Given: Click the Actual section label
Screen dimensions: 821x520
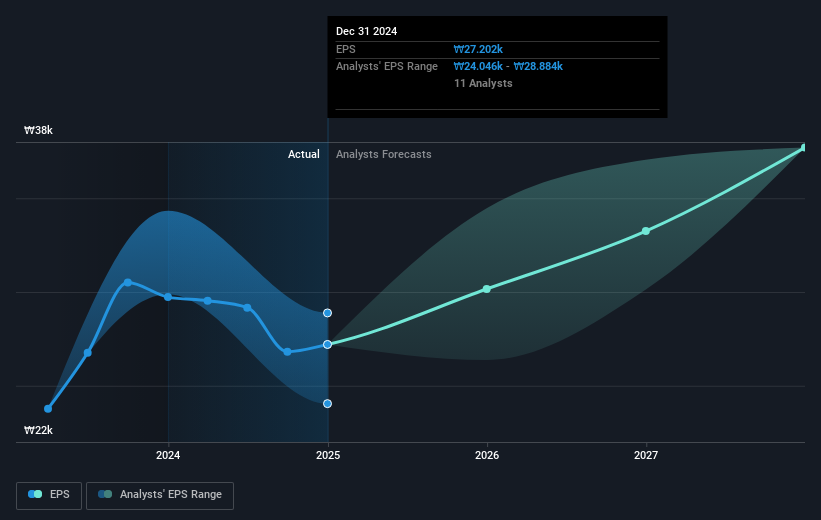Looking at the screenshot, I should (x=304, y=154).
